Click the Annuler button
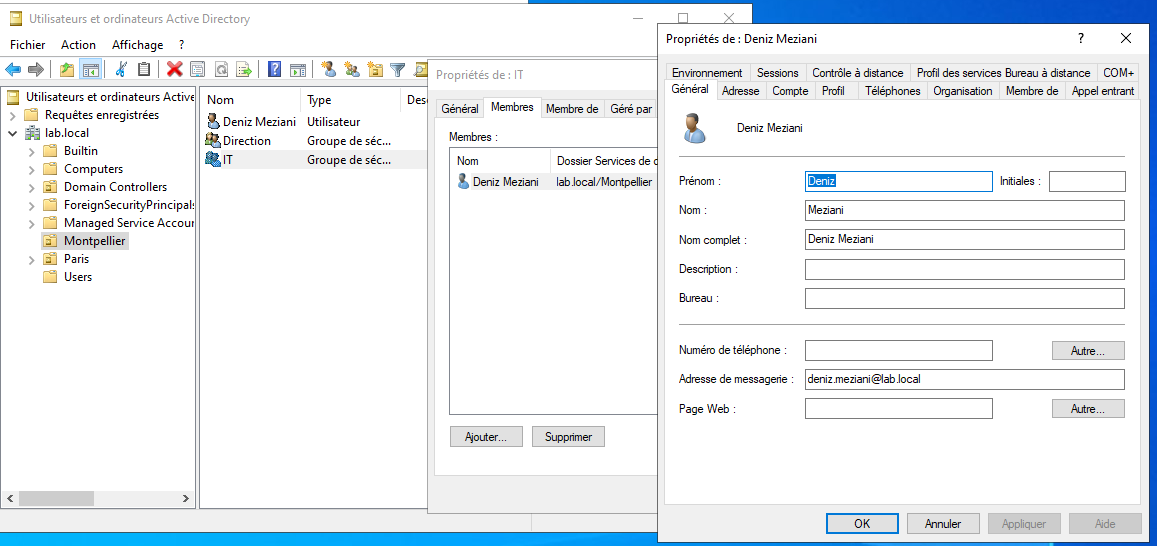This screenshot has width=1157, height=546. point(943,524)
